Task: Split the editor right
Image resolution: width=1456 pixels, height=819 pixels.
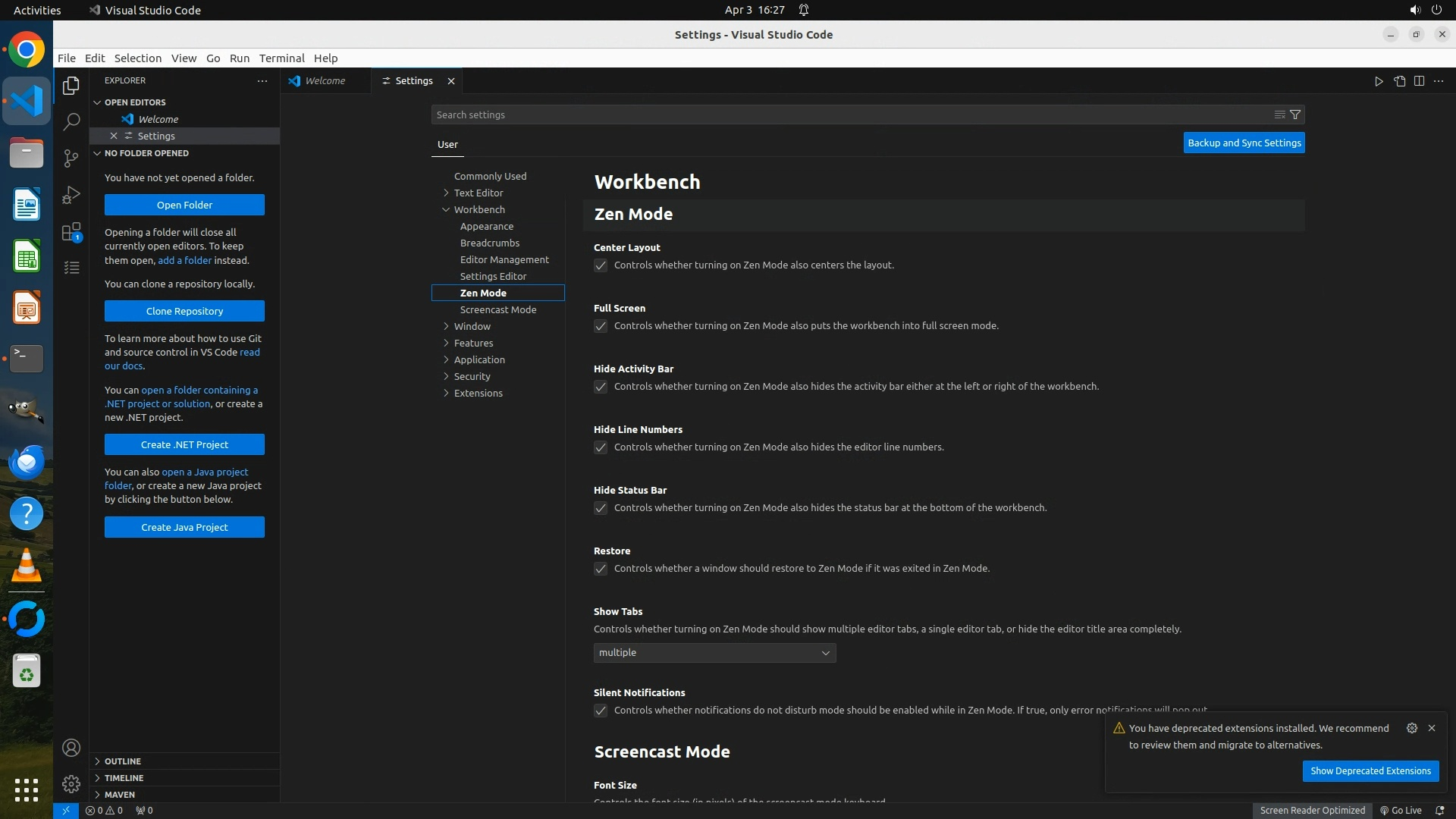Action: 1419,81
